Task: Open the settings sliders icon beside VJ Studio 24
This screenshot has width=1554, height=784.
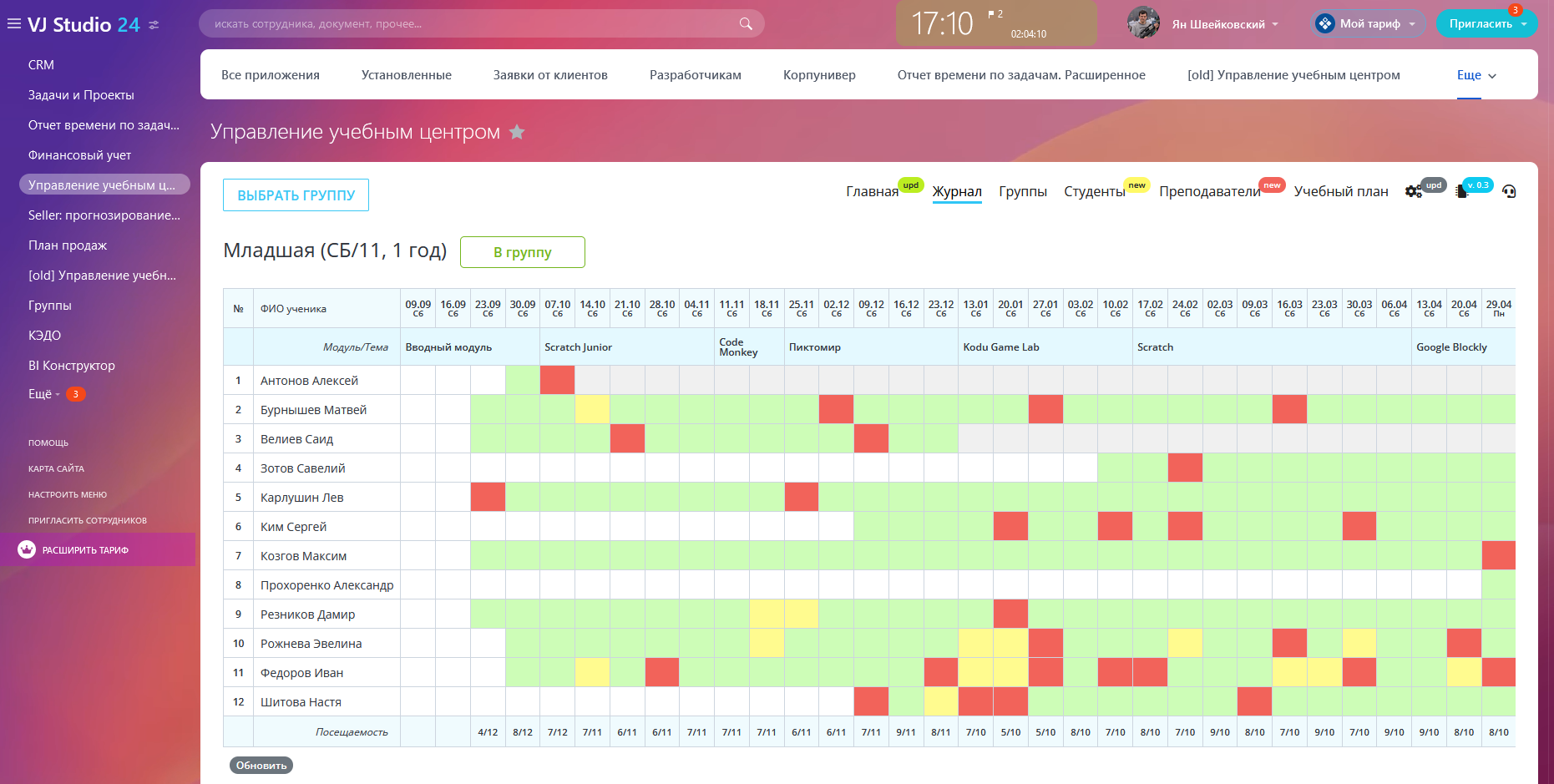Action: (x=154, y=25)
